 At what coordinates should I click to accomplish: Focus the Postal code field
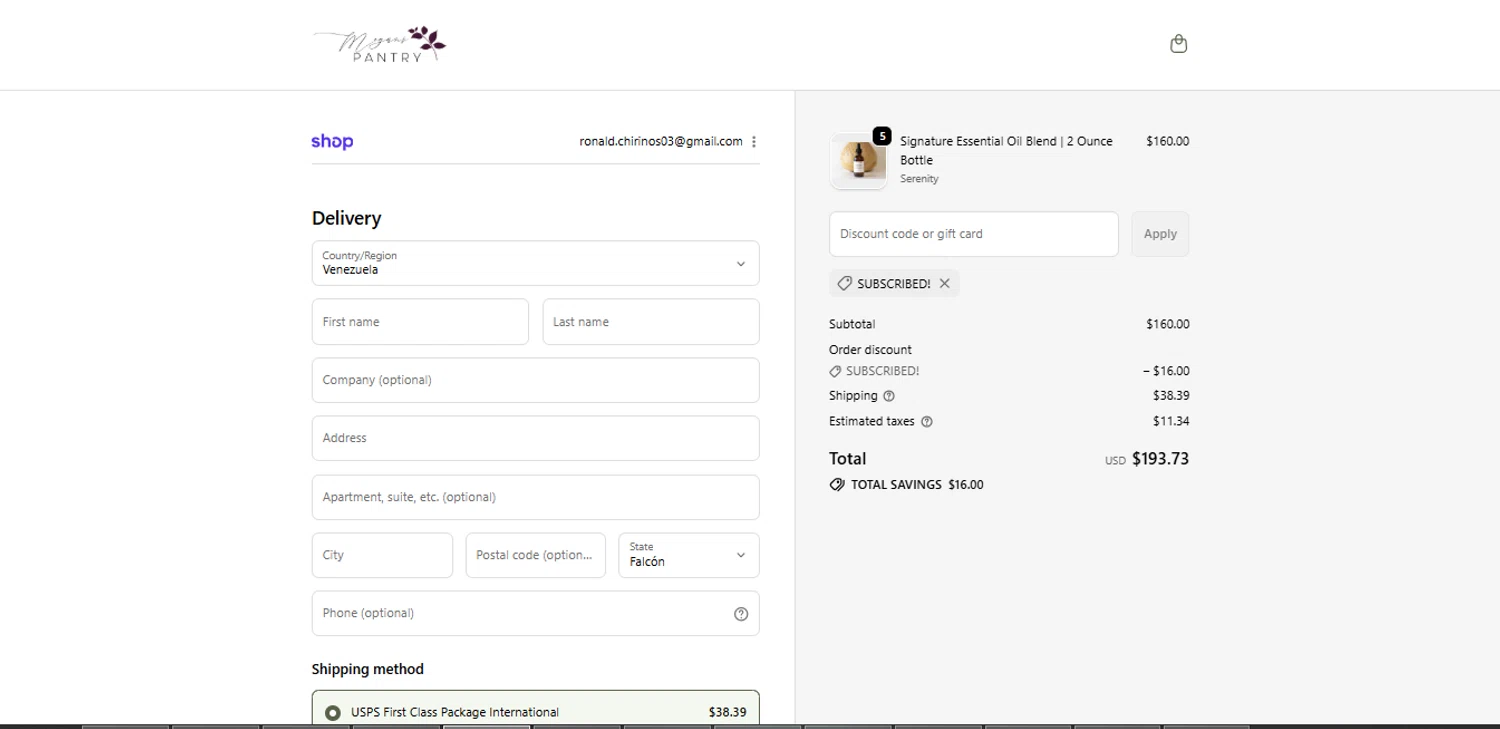click(535, 555)
